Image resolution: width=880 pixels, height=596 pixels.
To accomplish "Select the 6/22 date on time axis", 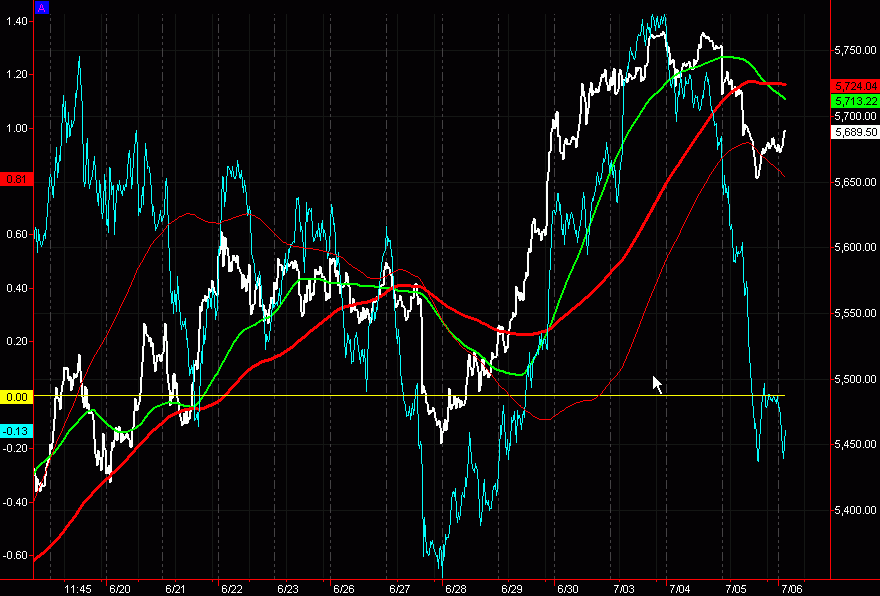I will pos(232,589).
